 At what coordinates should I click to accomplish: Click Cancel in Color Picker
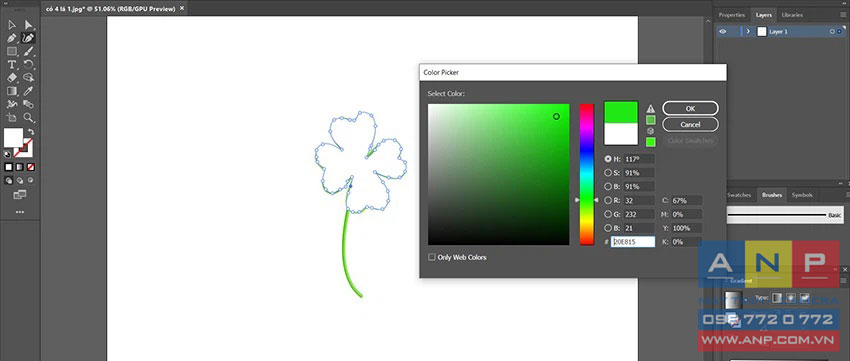[690, 124]
